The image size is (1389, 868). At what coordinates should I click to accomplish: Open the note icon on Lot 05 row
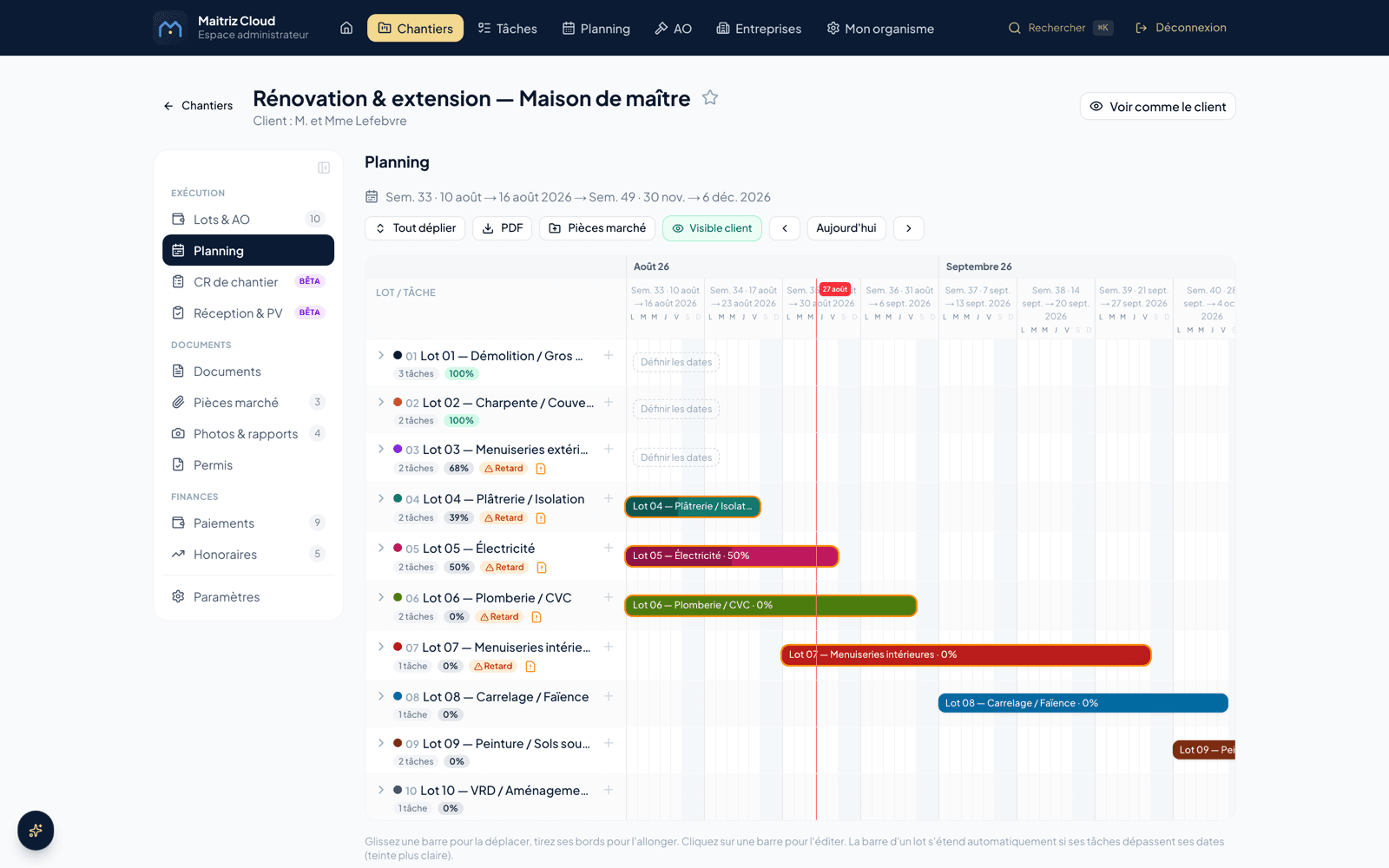542,568
